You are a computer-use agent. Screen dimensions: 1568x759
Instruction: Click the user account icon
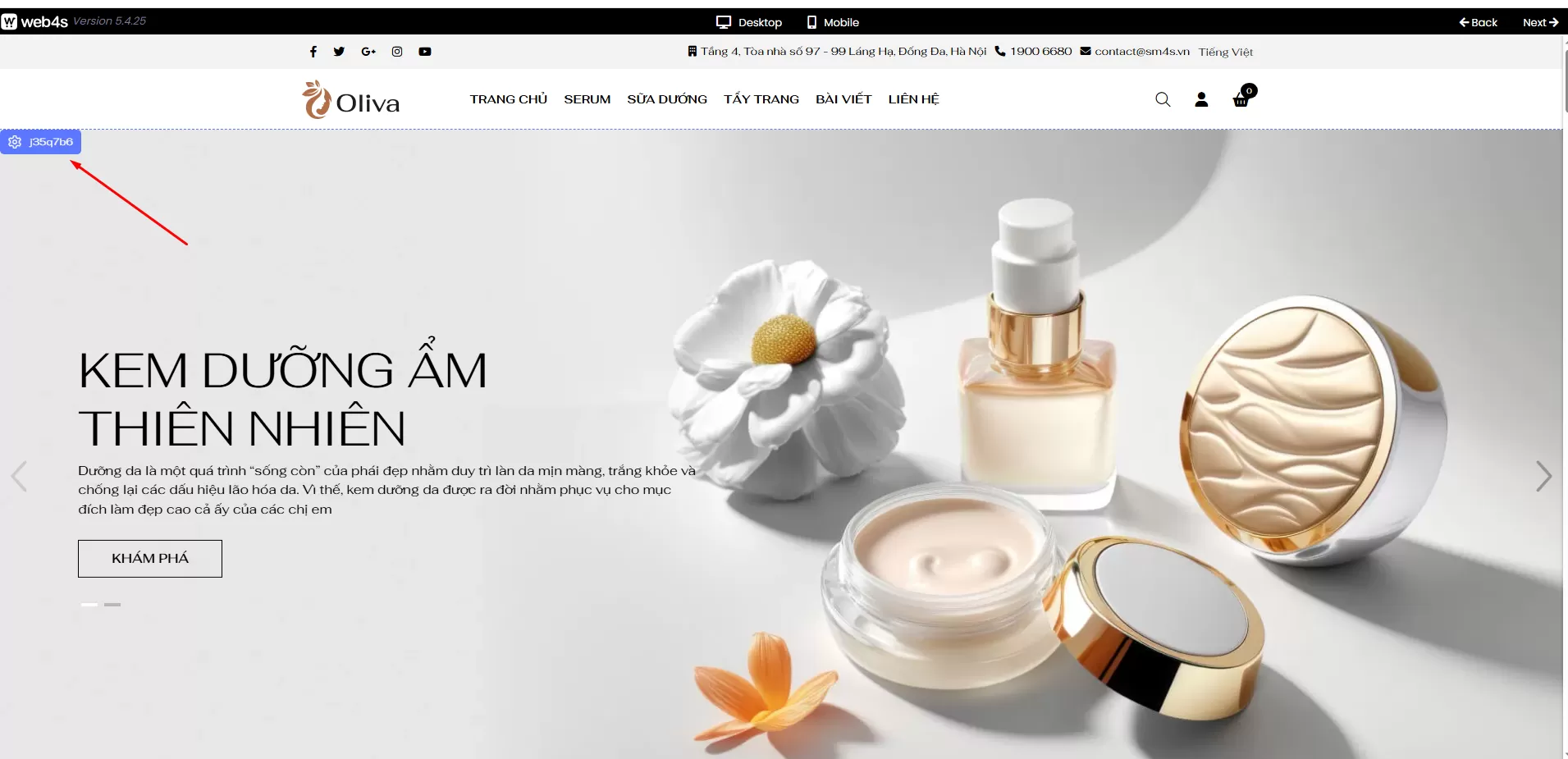(x=1201, y=99)
